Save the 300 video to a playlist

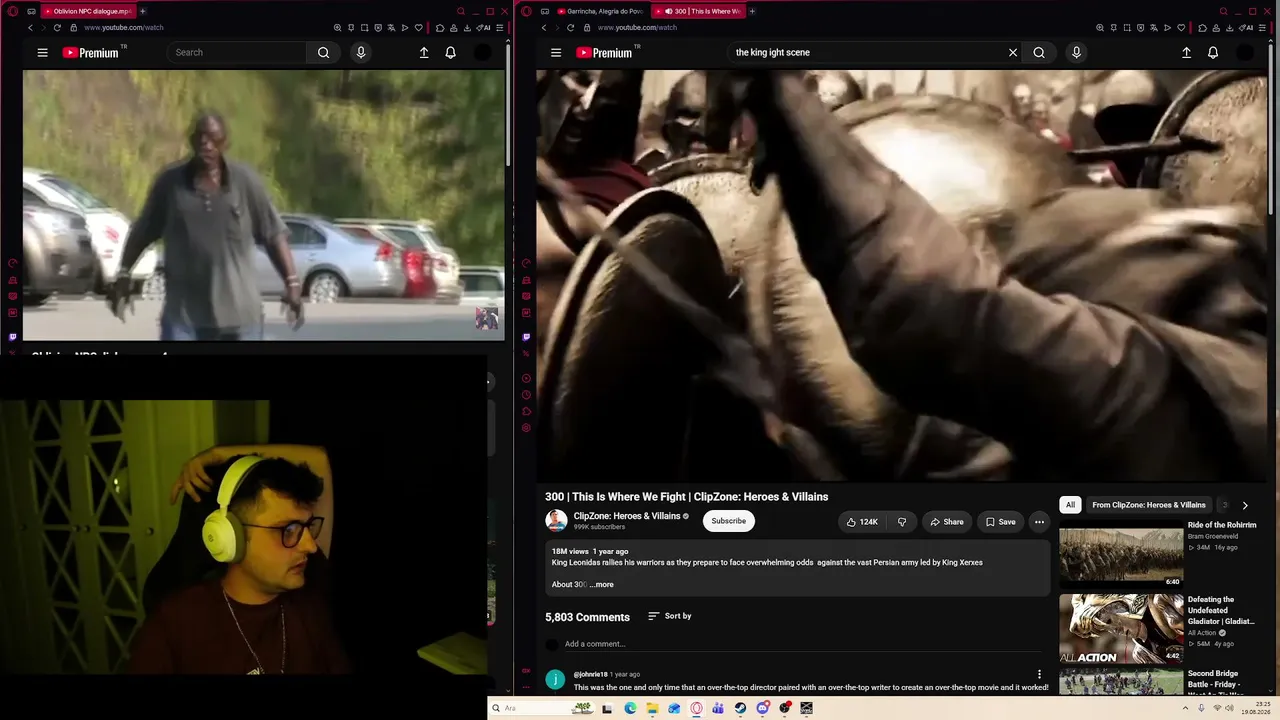point(1000,522)
